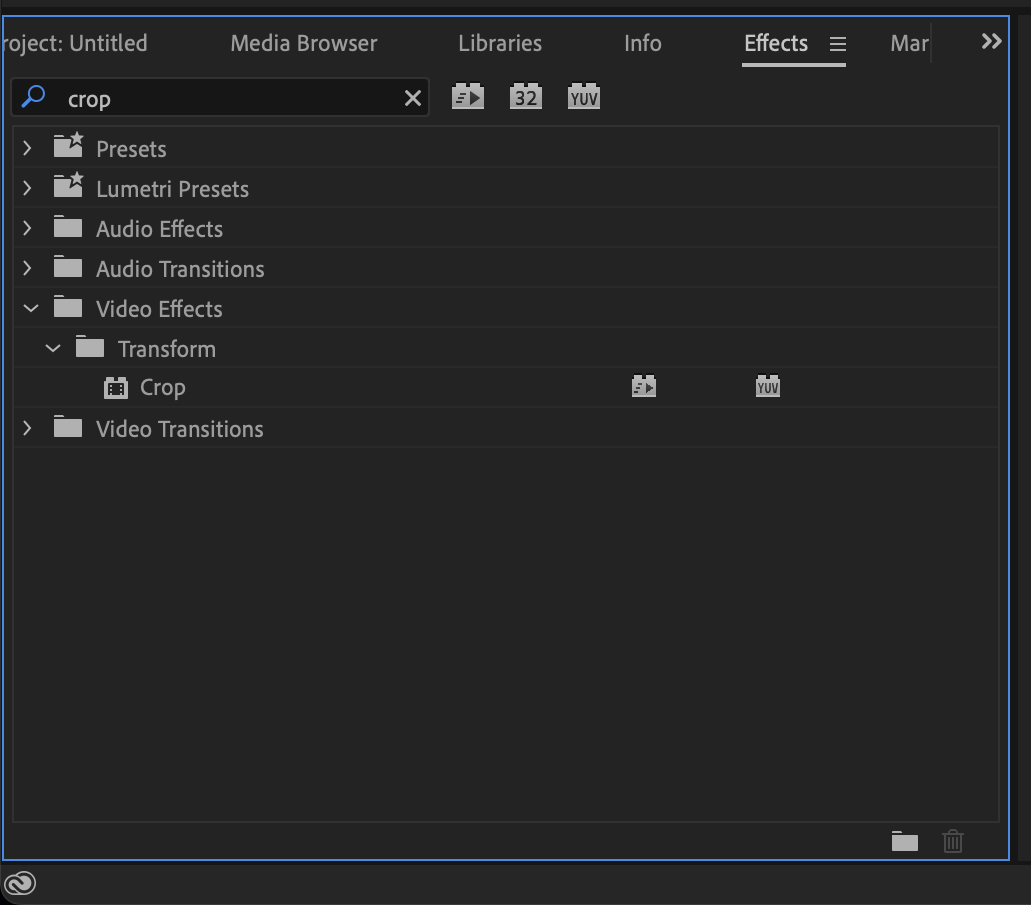Expand the Audio Effects folder
Image resolution: width=1031 pixels, height=905 pixels.
pyautogui.click(x=27, y=228)
